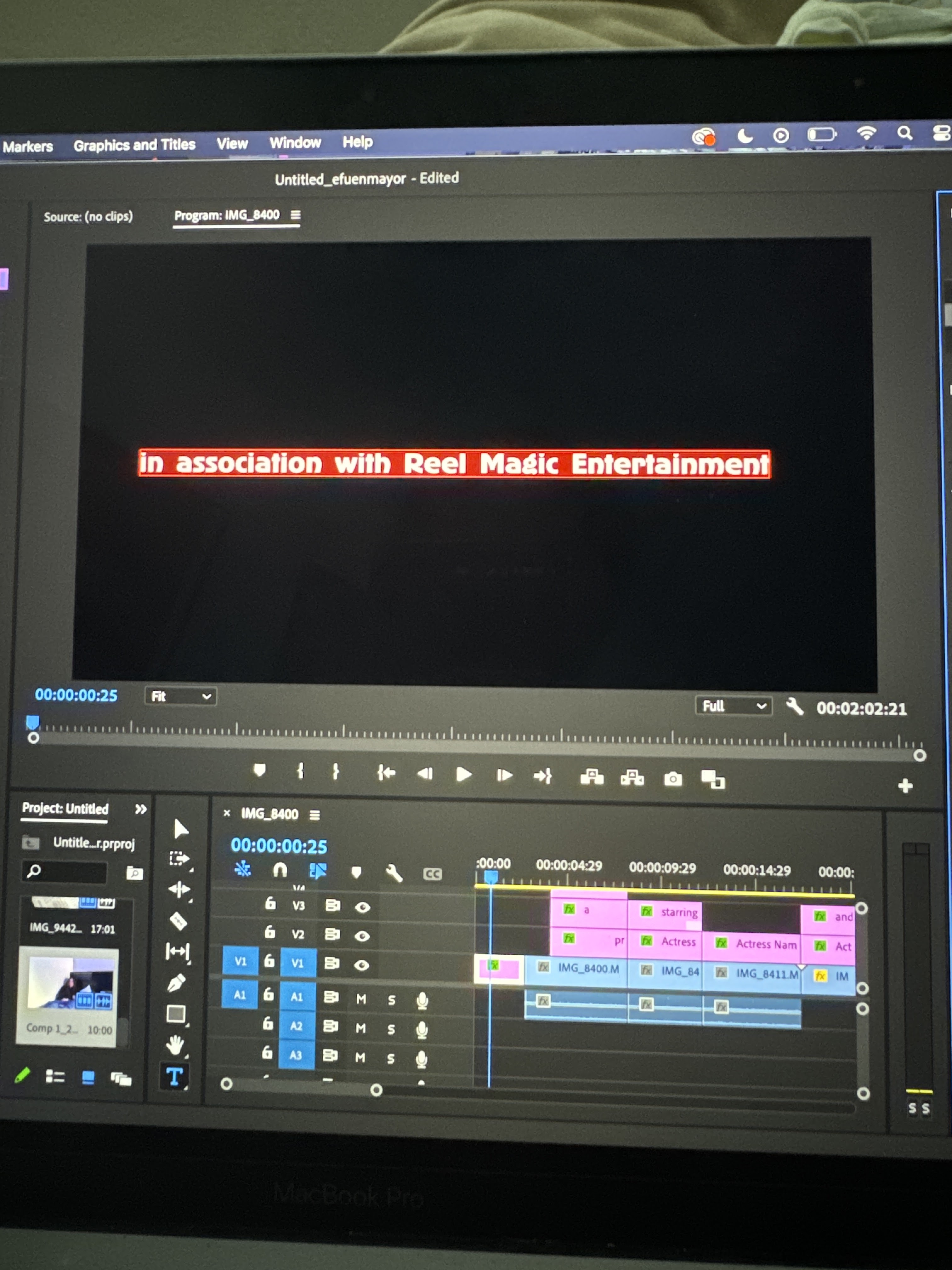Image resolution: width=952 pixels, height=1270 pixels.
Task: Toggle V1 track output eye
Action: pos(361,965)
